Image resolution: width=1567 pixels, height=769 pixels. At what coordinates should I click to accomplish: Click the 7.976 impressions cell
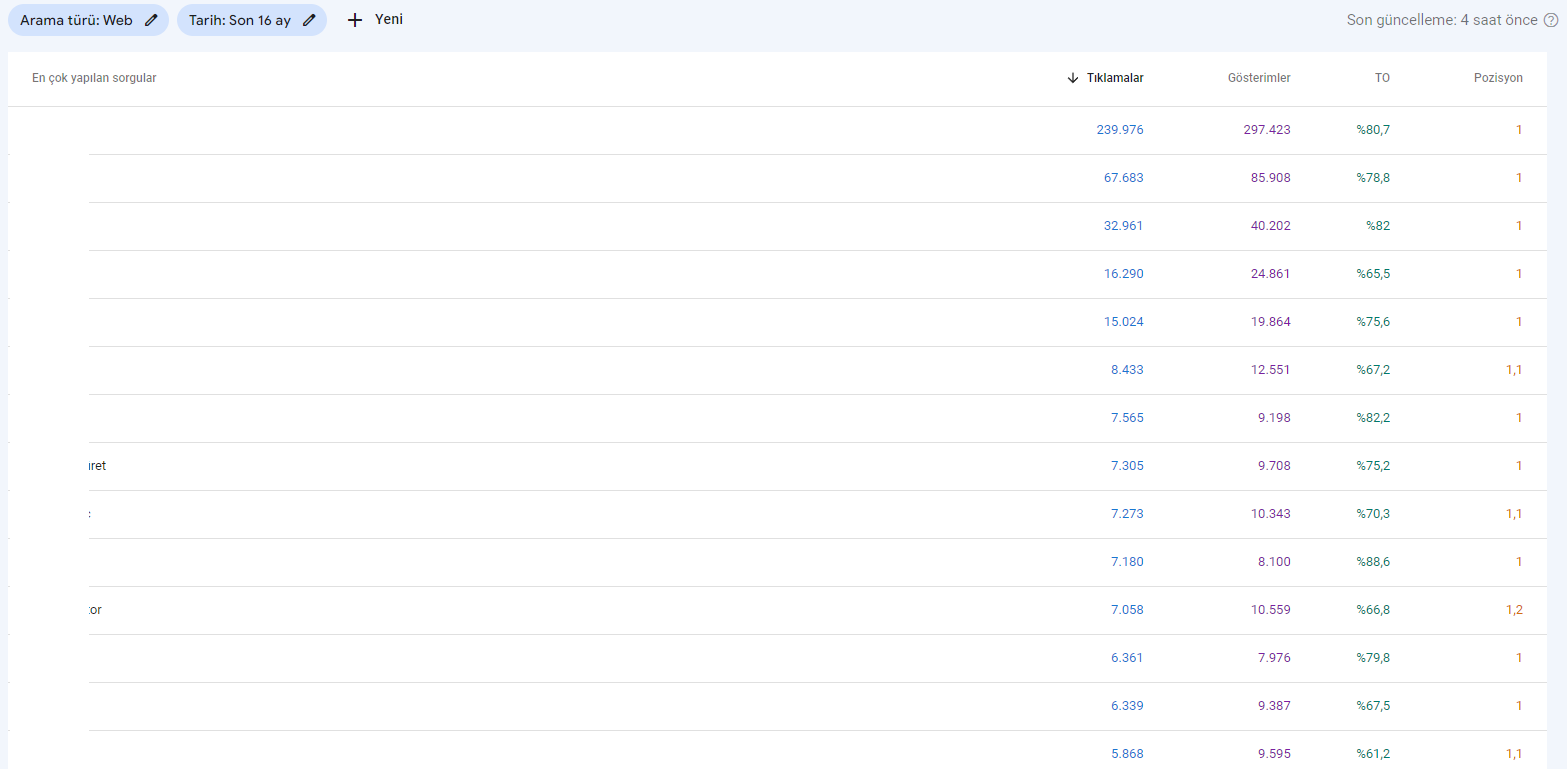tap(1274, 658)
